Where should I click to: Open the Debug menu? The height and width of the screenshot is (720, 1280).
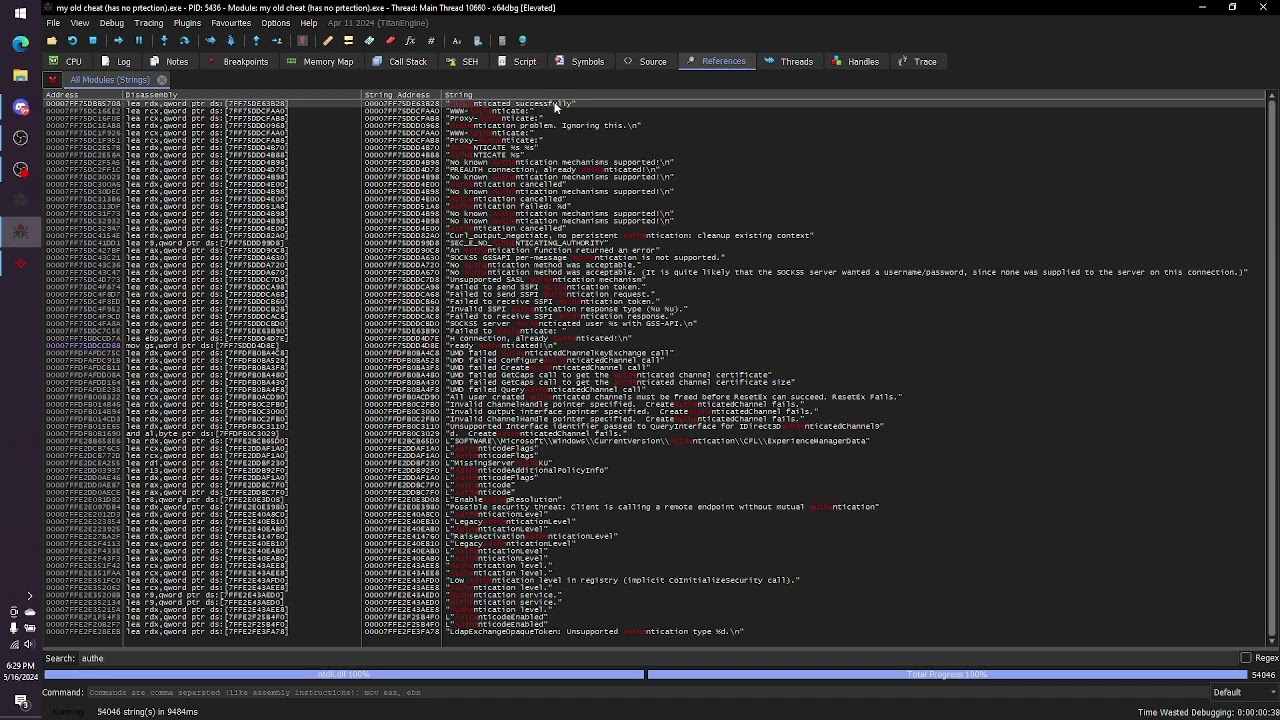tap(112, 23)
